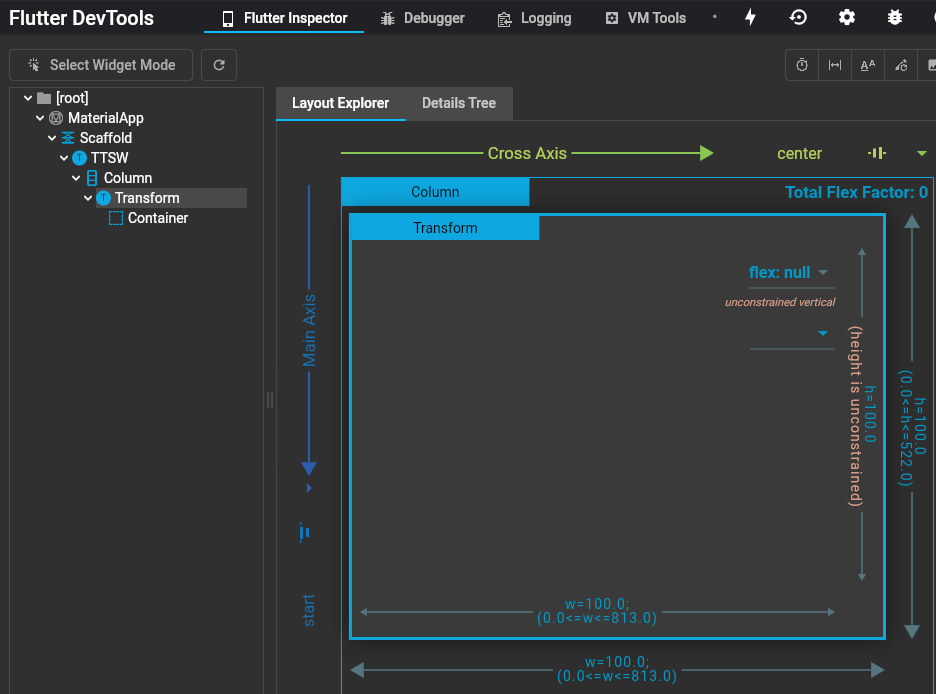
Task: Select Transform in widget tree
Action: tap(147, 198)
